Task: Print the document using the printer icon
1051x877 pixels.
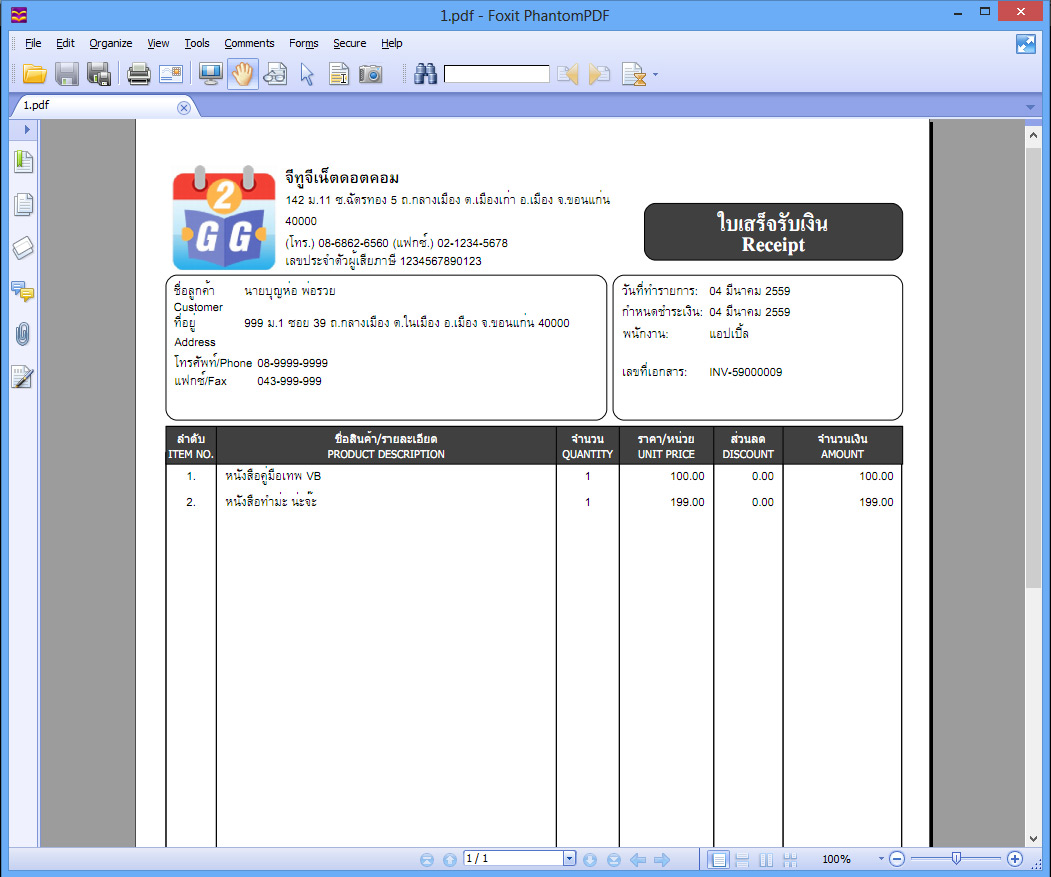Action: (x=139, y=74)
